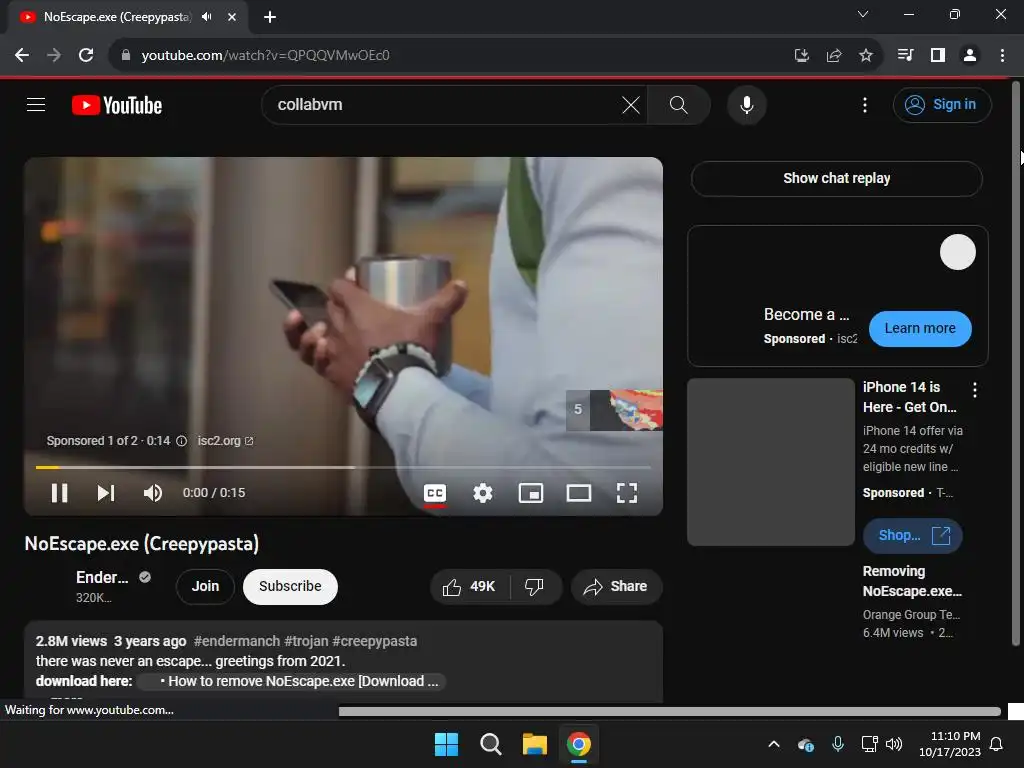
Task: Click #endermanch hashtag
Action: tap(236, 641)
